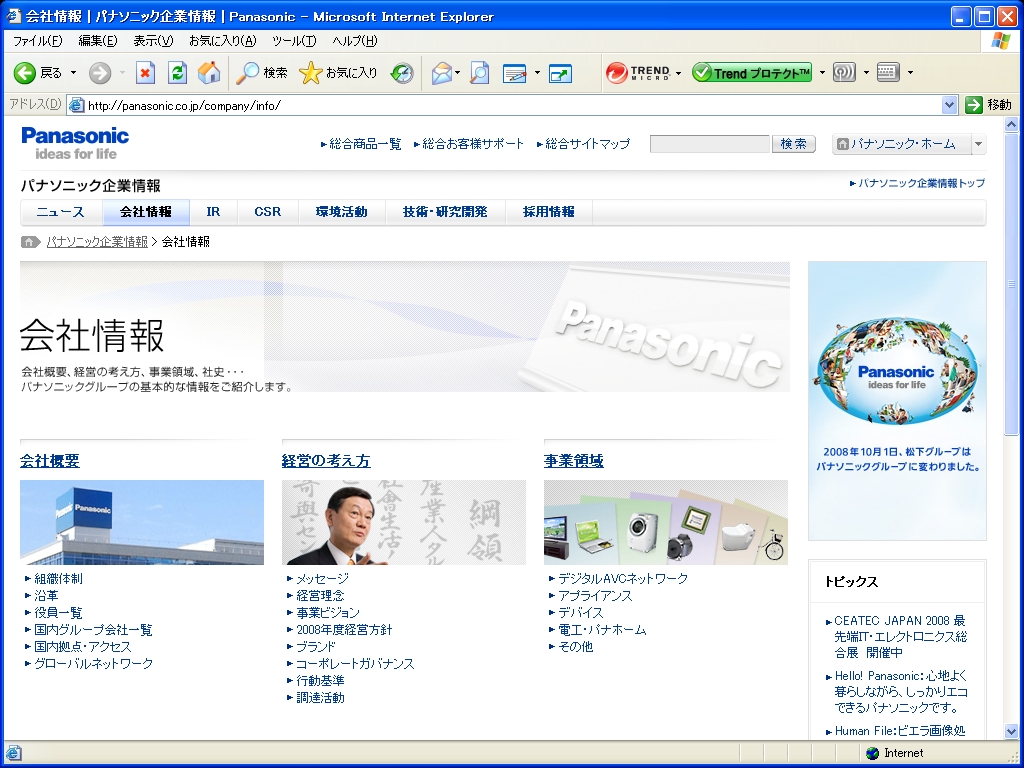
Task: Click the wireless signal toolbar icon
Action: point(844,72)
